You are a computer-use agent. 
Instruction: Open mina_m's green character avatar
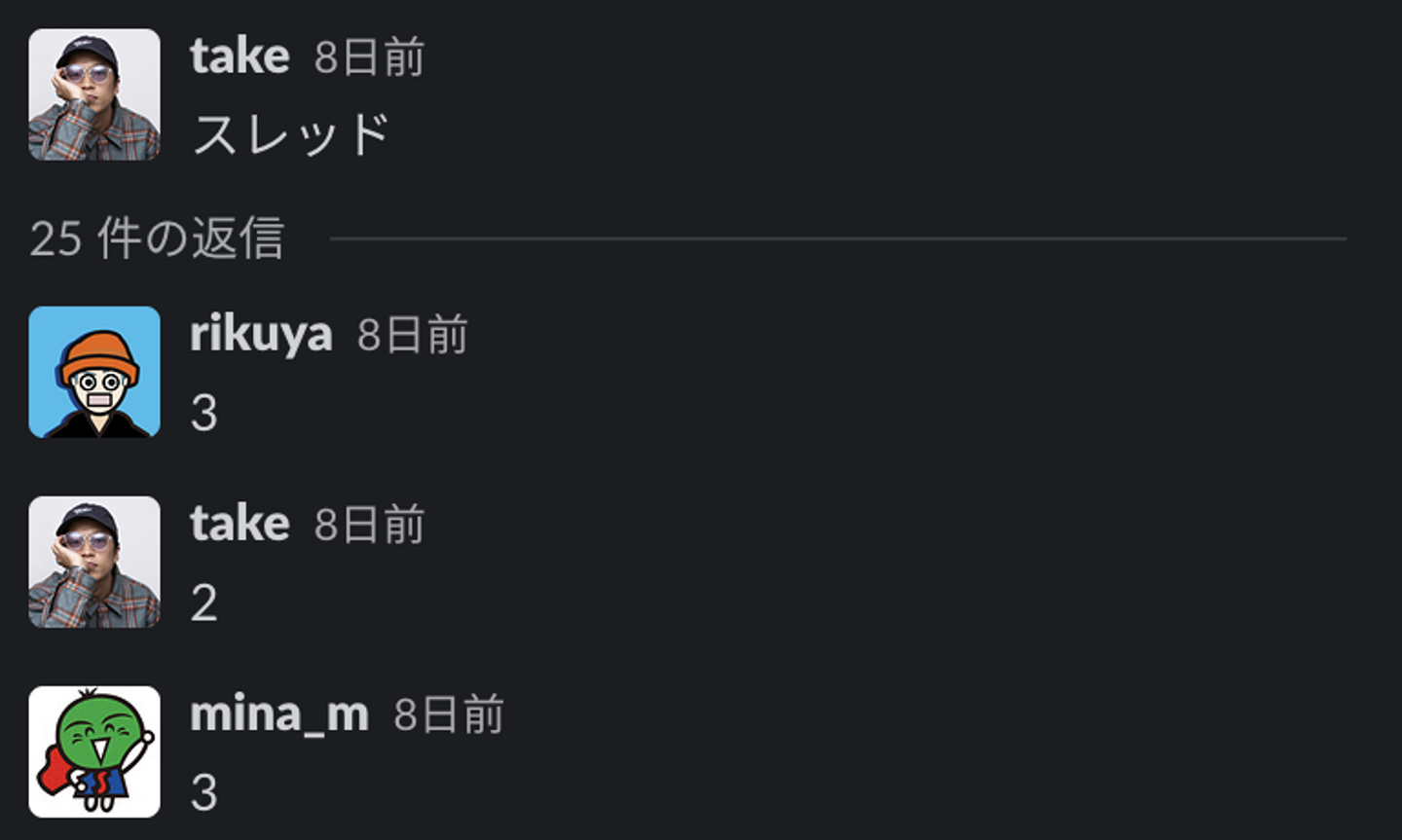click(94, 751)
